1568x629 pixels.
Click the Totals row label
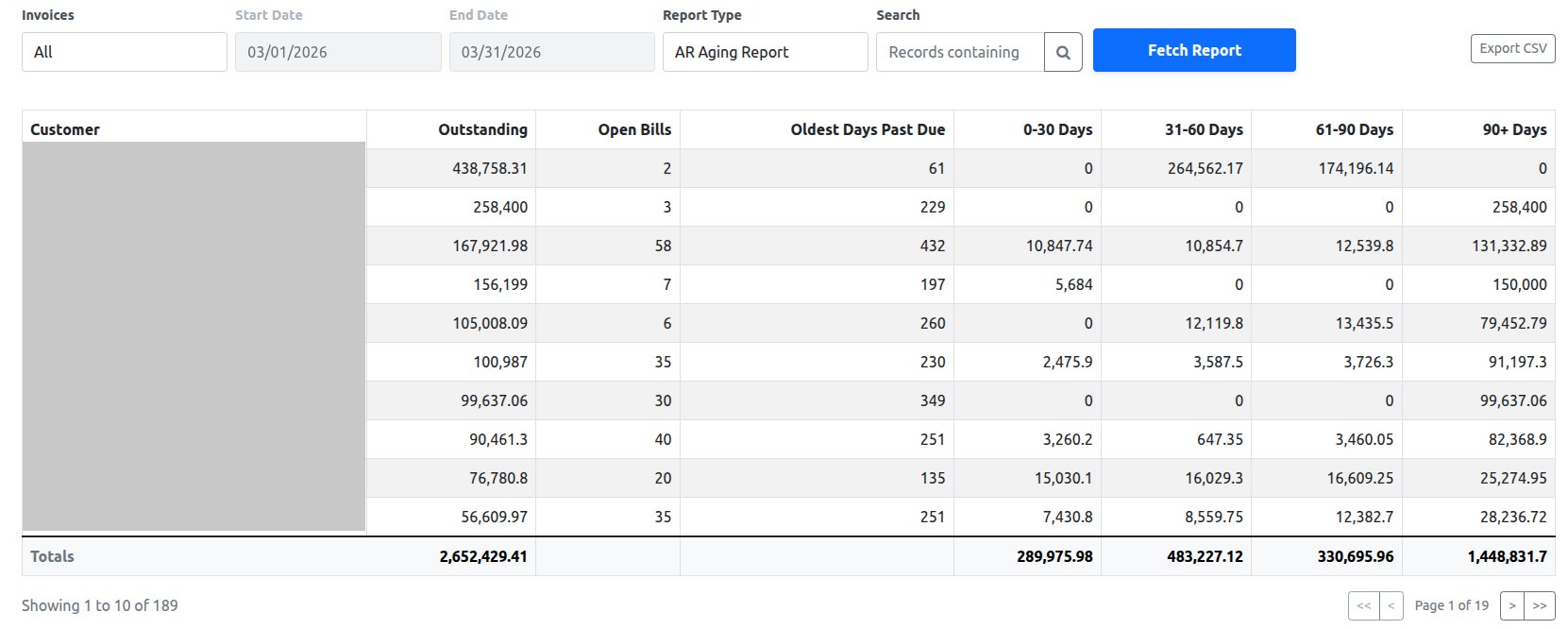tap(52, 556)
